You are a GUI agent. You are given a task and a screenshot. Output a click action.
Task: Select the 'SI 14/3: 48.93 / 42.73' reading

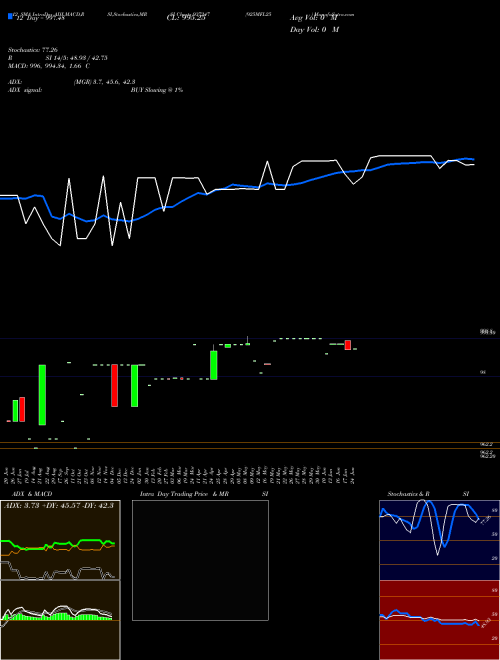point(77,58)
